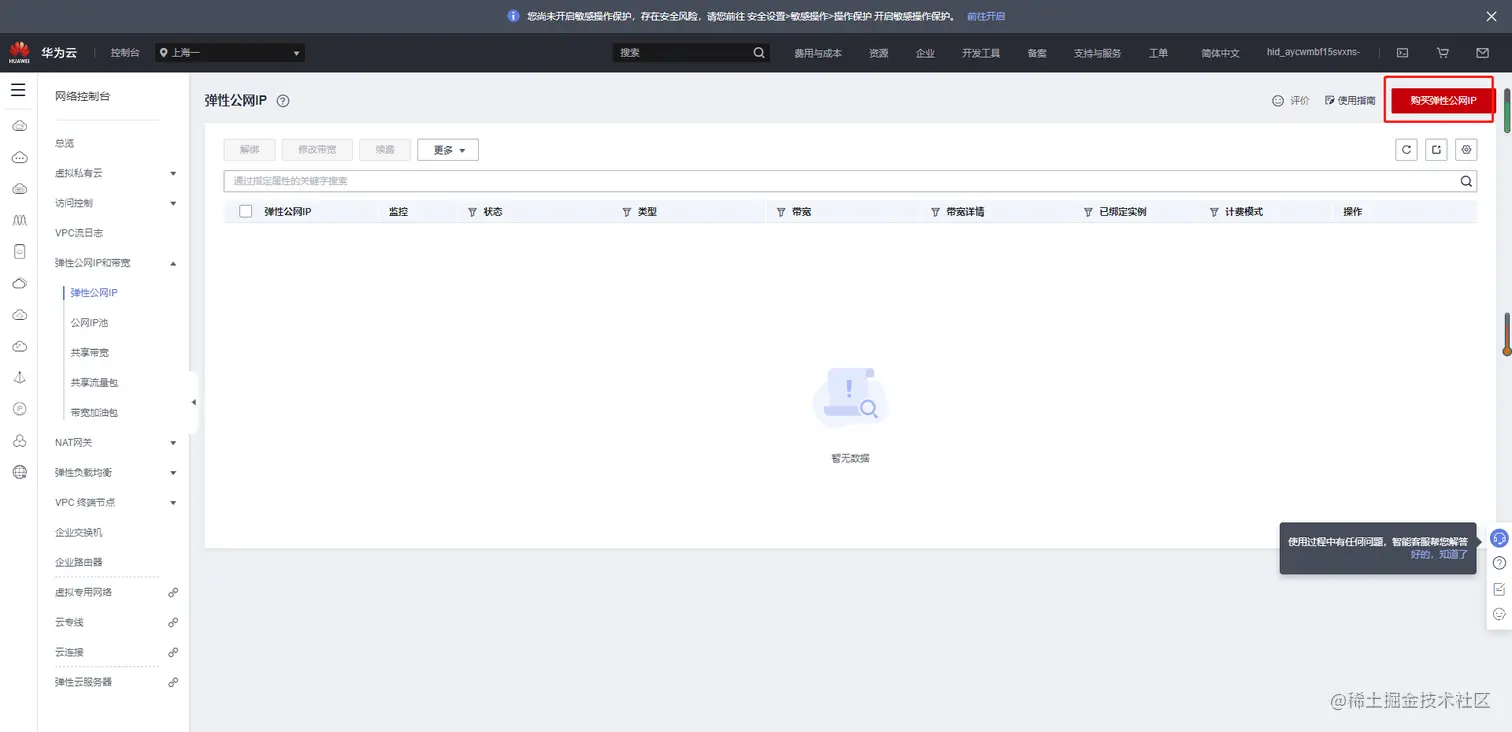Change region via the 上海一 selector
The height and width of the screenshot is (732, 1512).
(228, 52)
